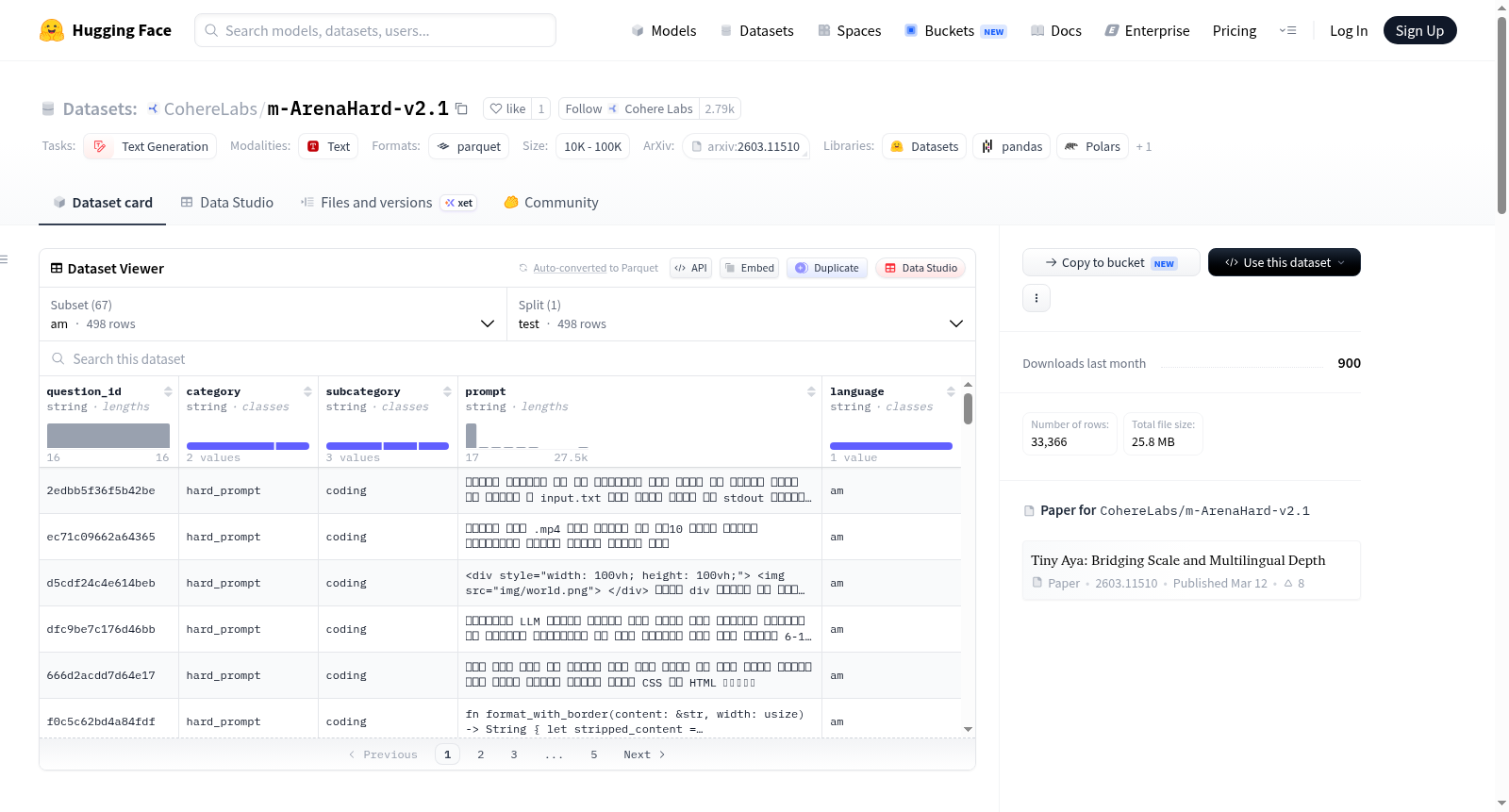Click the Sign Up button

pyautogui.click(x=1419, y=30)
